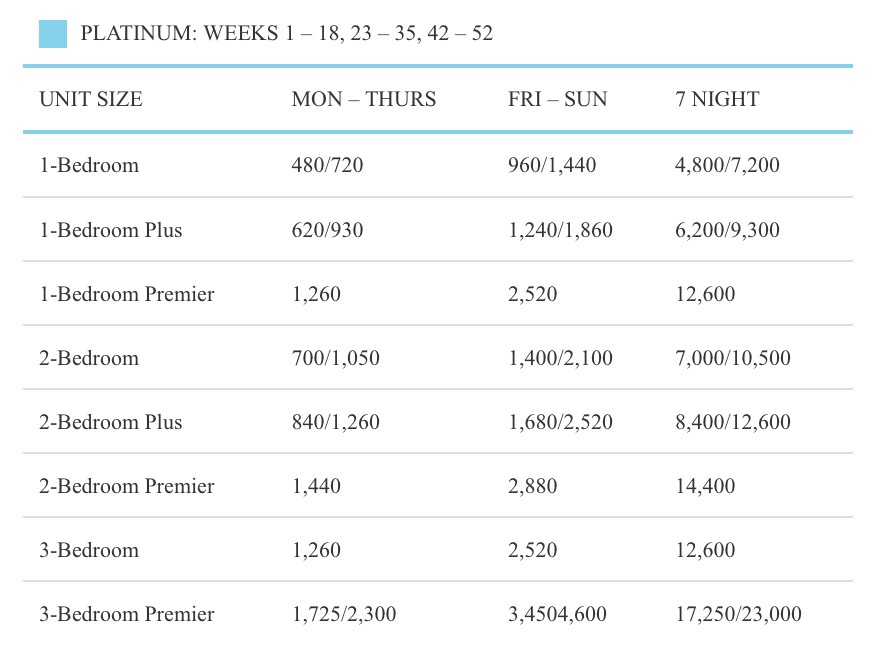Screen dimensions: 873x663
Task: Select the MON – THURS column header
Action: (x=364, y=99)
